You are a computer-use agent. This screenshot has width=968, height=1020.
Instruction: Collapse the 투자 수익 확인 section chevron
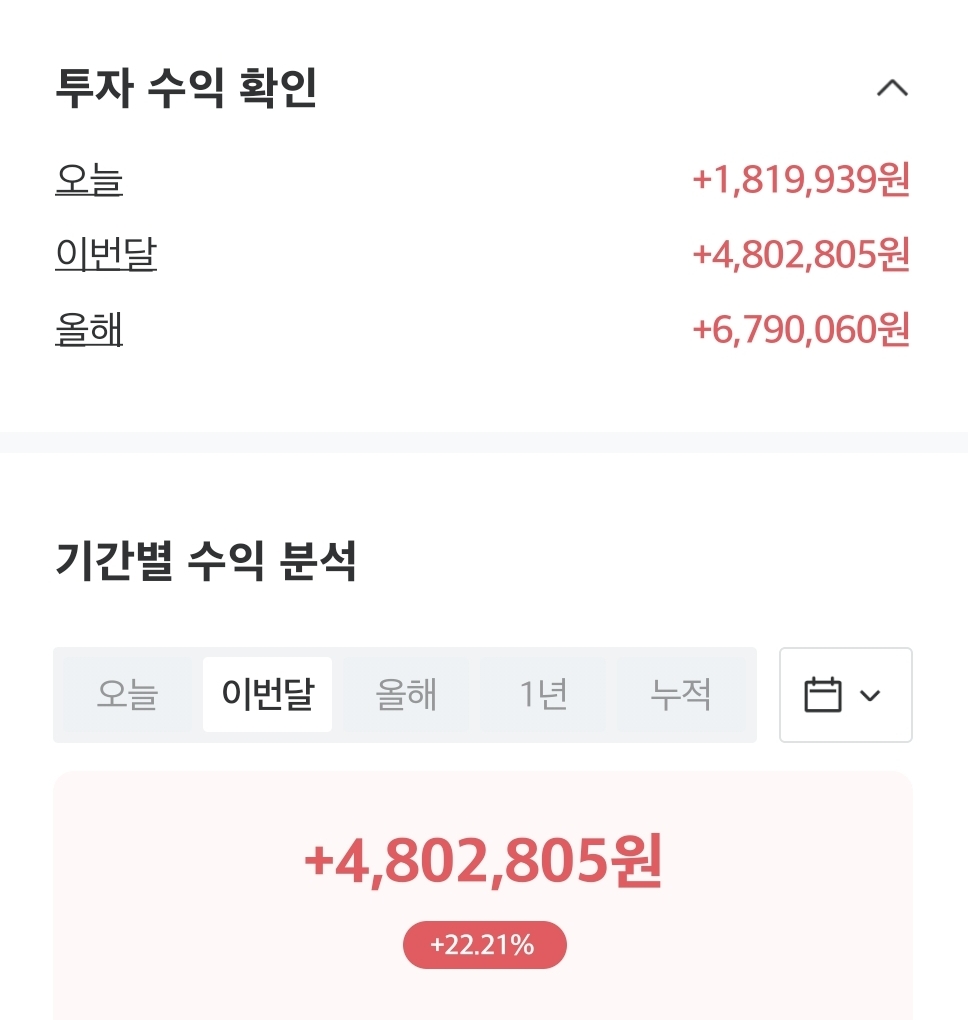892,89
